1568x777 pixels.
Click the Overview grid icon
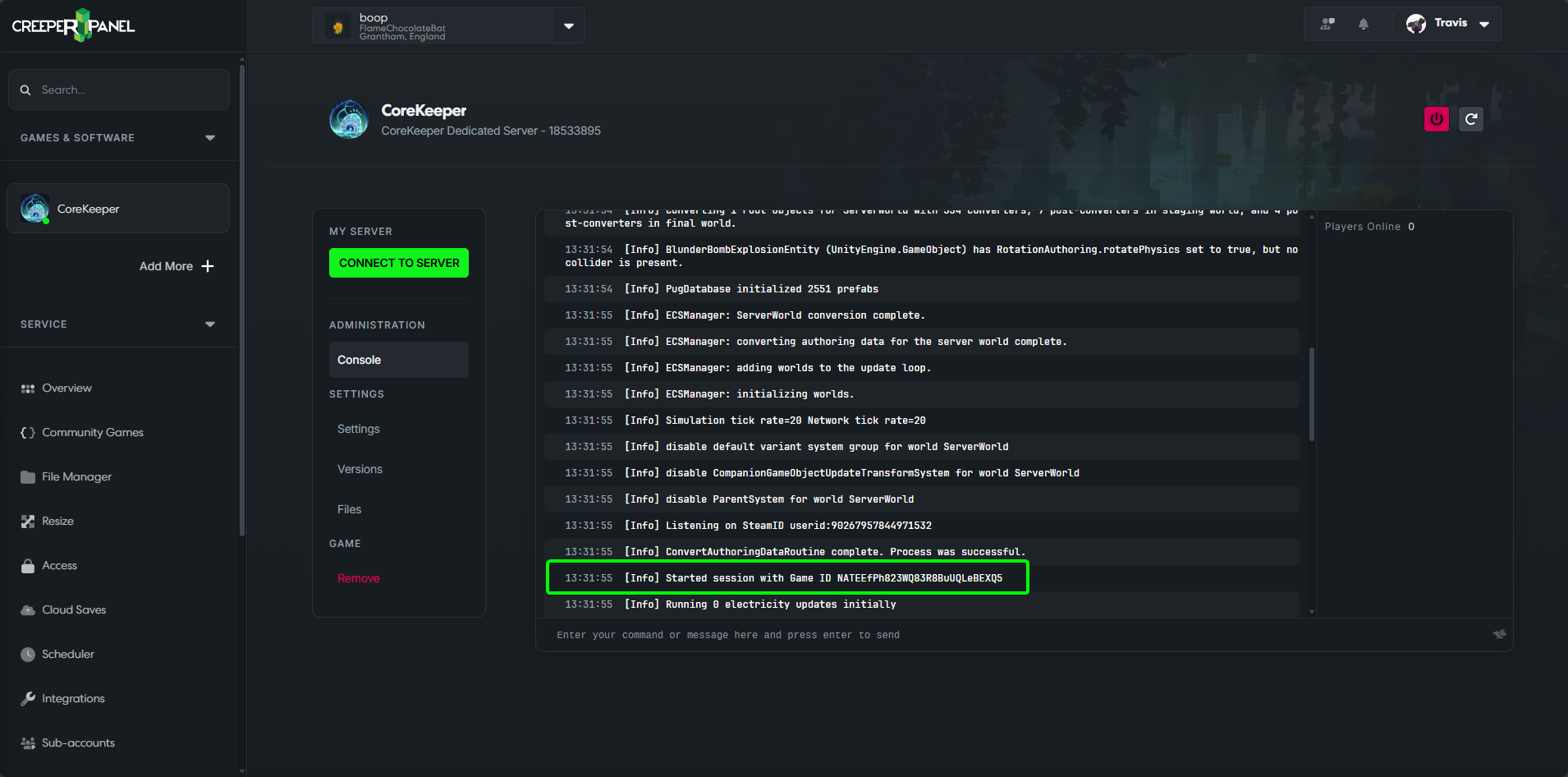28,388
